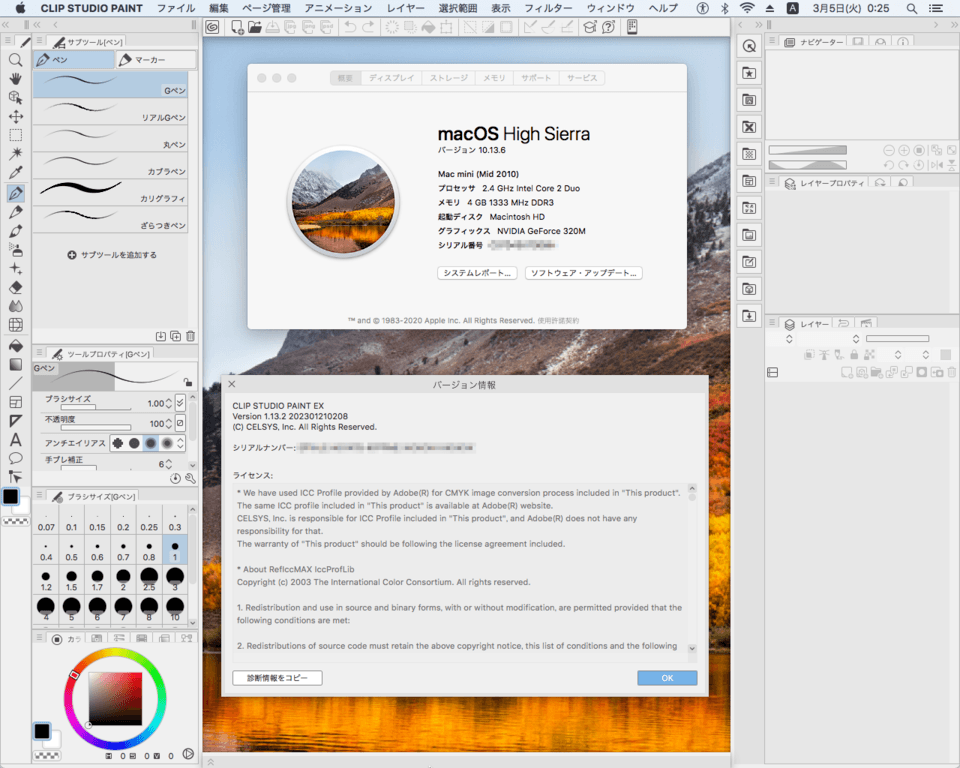960x768 pixels.
Task: Click the 診断情報をコピー button
Action: click(277, 678)
